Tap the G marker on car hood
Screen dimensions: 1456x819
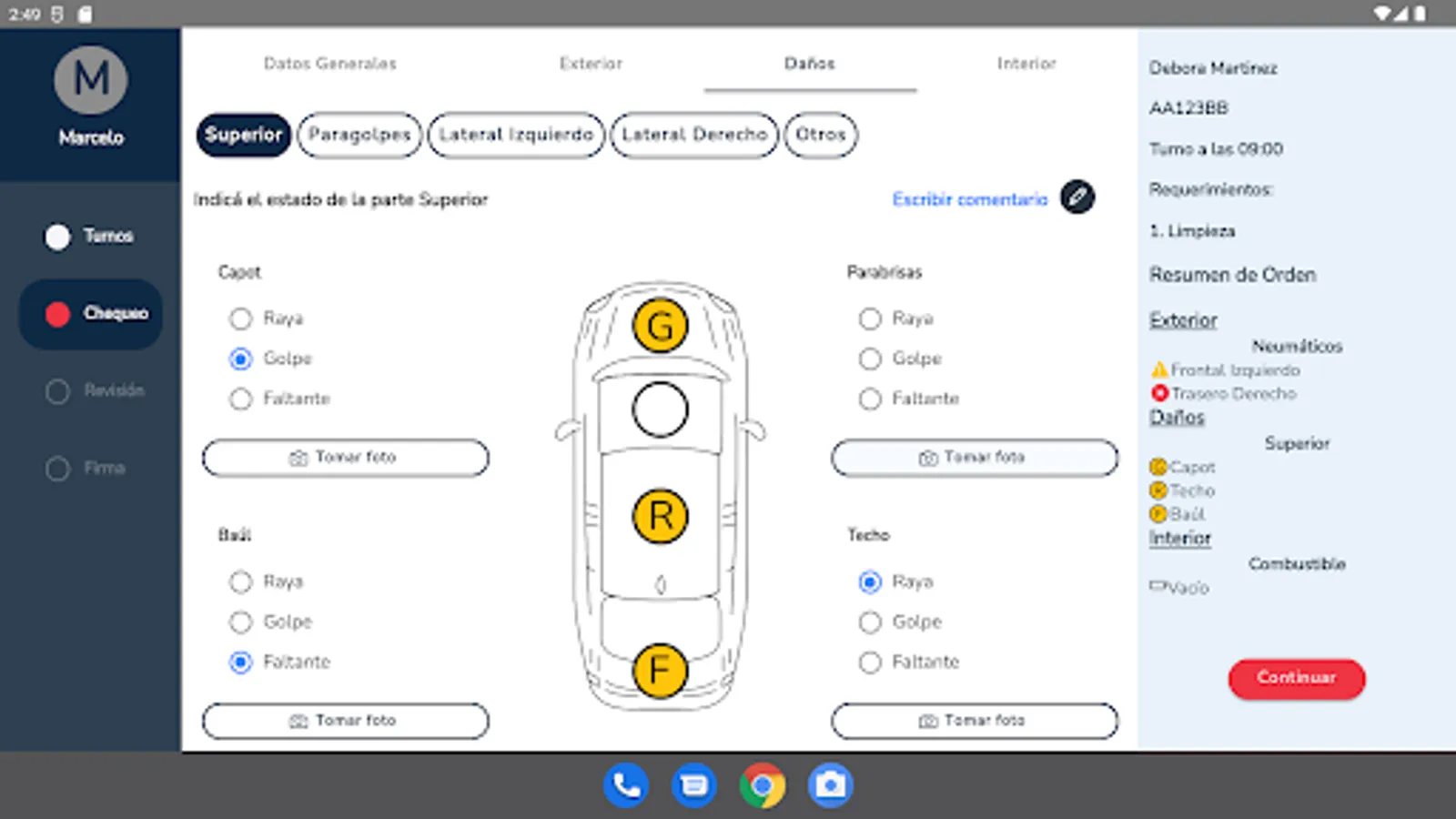tap(660, 325)
